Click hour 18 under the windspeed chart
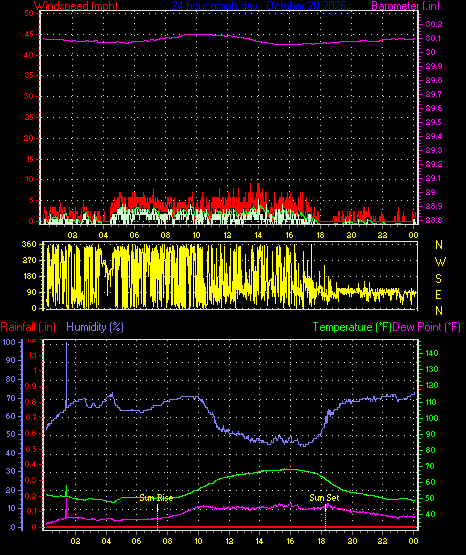 click(320, 235)
